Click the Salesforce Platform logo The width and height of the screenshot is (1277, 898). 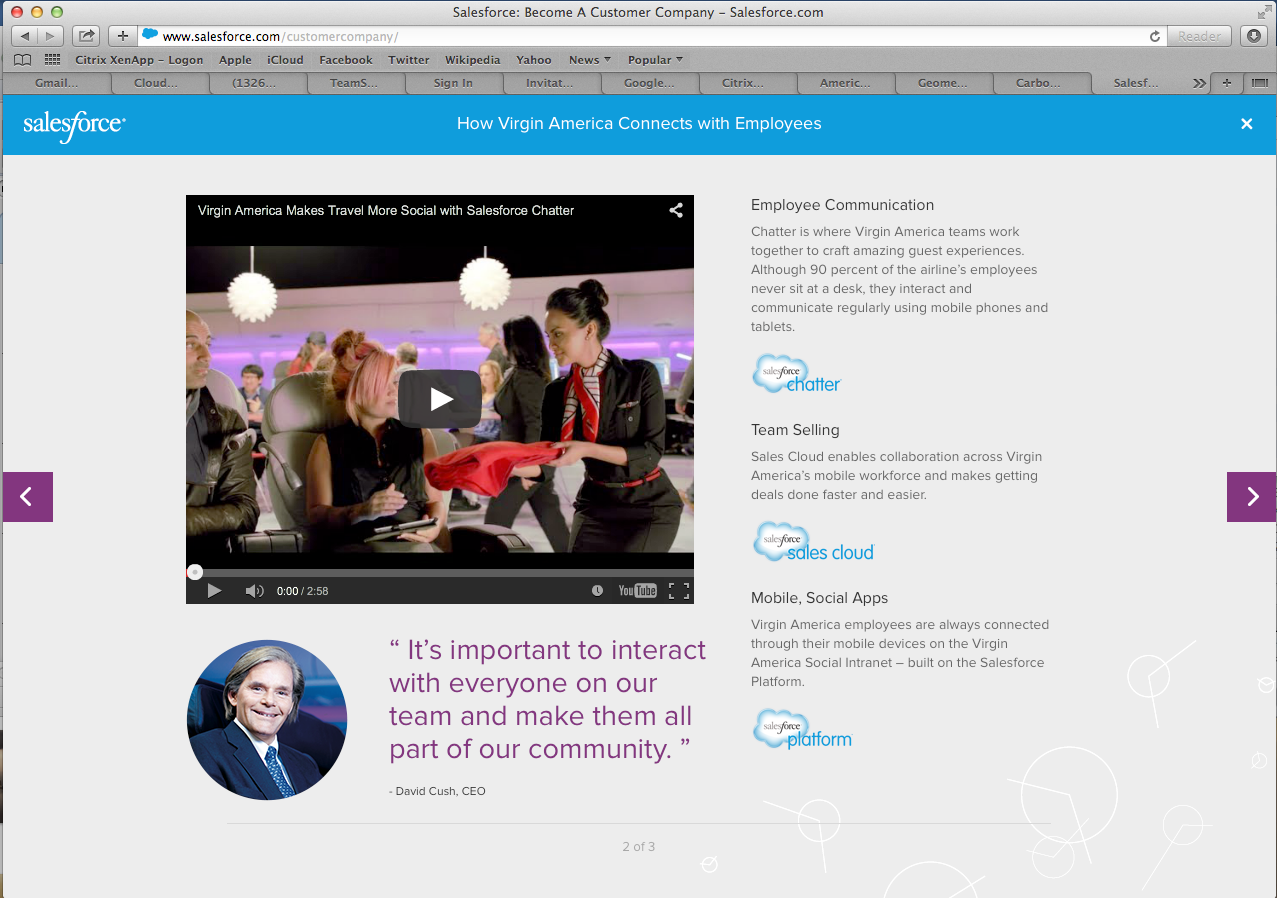[x=802, y=730]
